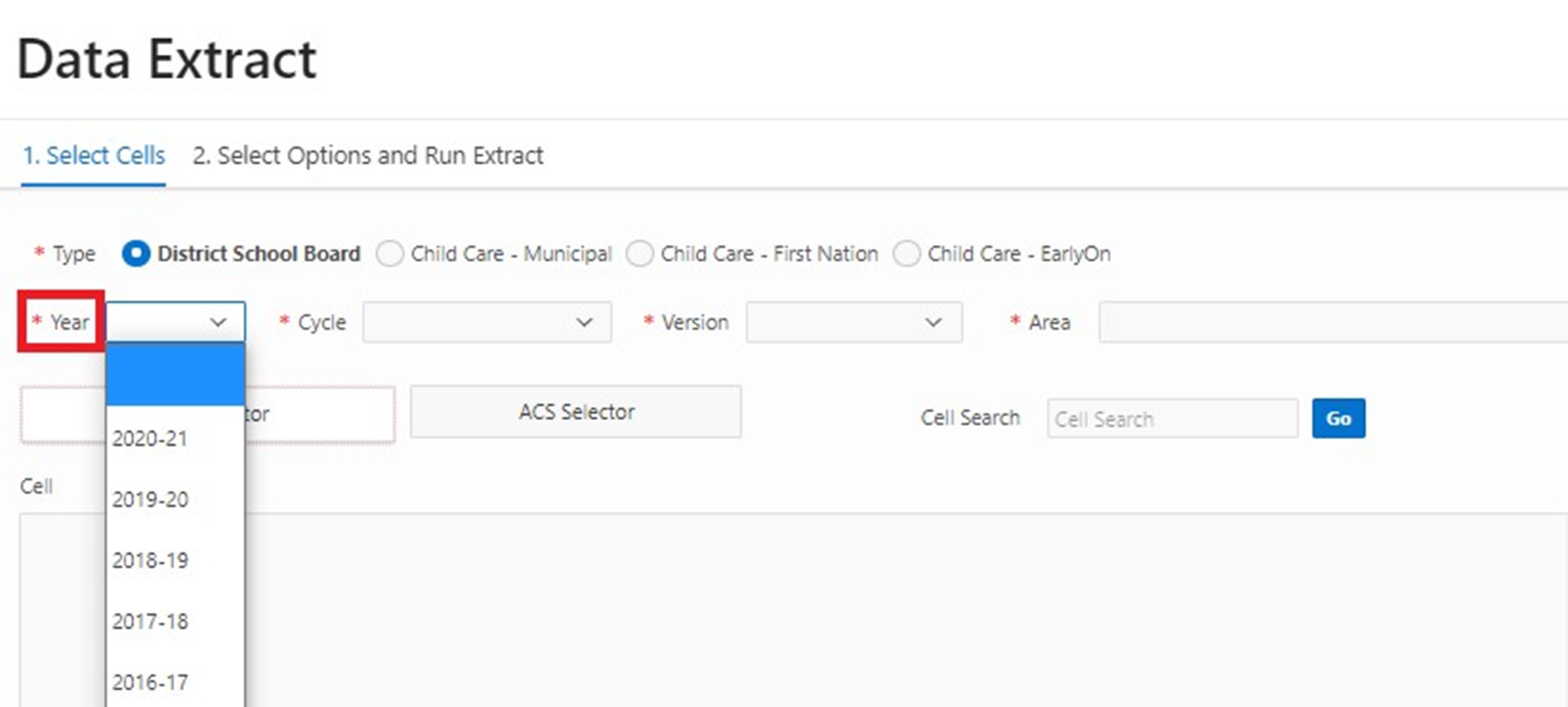The image size is (1568, 707).
Task: Select Child Care - Municipal option
Action: [x=390, y=254]
